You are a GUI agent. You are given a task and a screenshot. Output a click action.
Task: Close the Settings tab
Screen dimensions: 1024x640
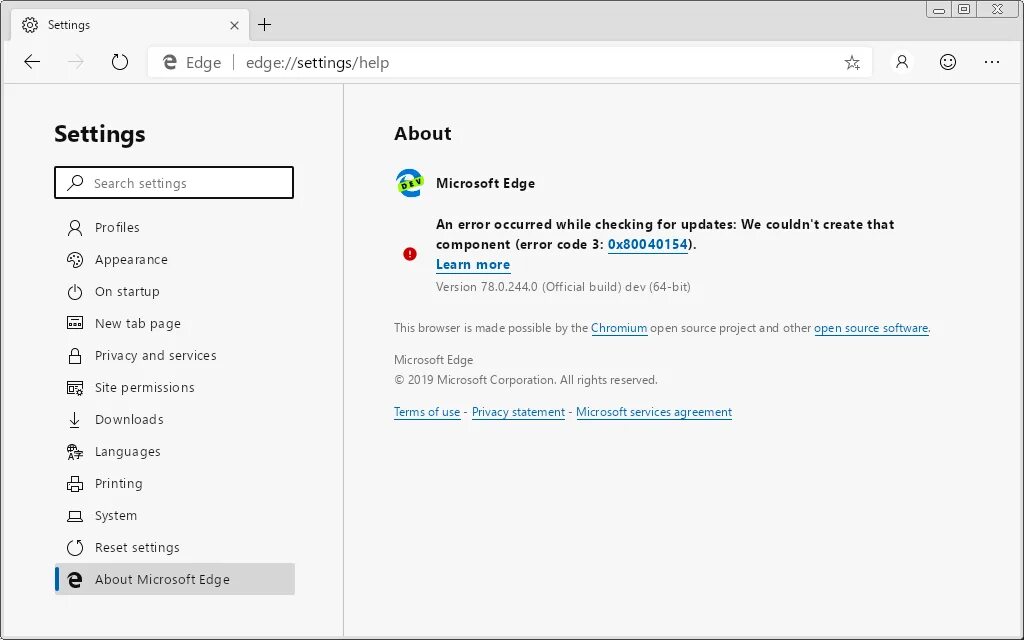234,25
